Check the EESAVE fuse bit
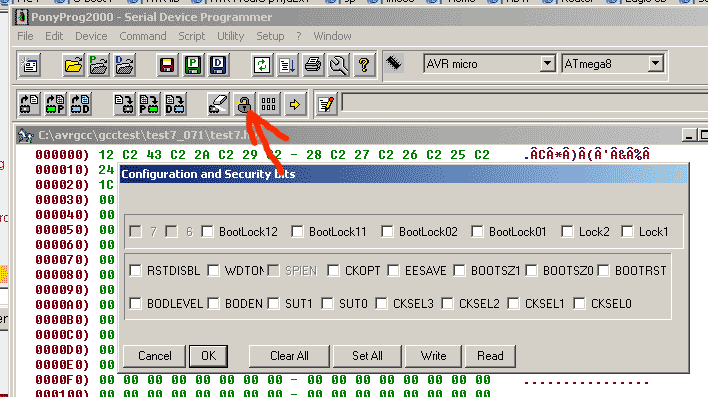 pos(393,271)
